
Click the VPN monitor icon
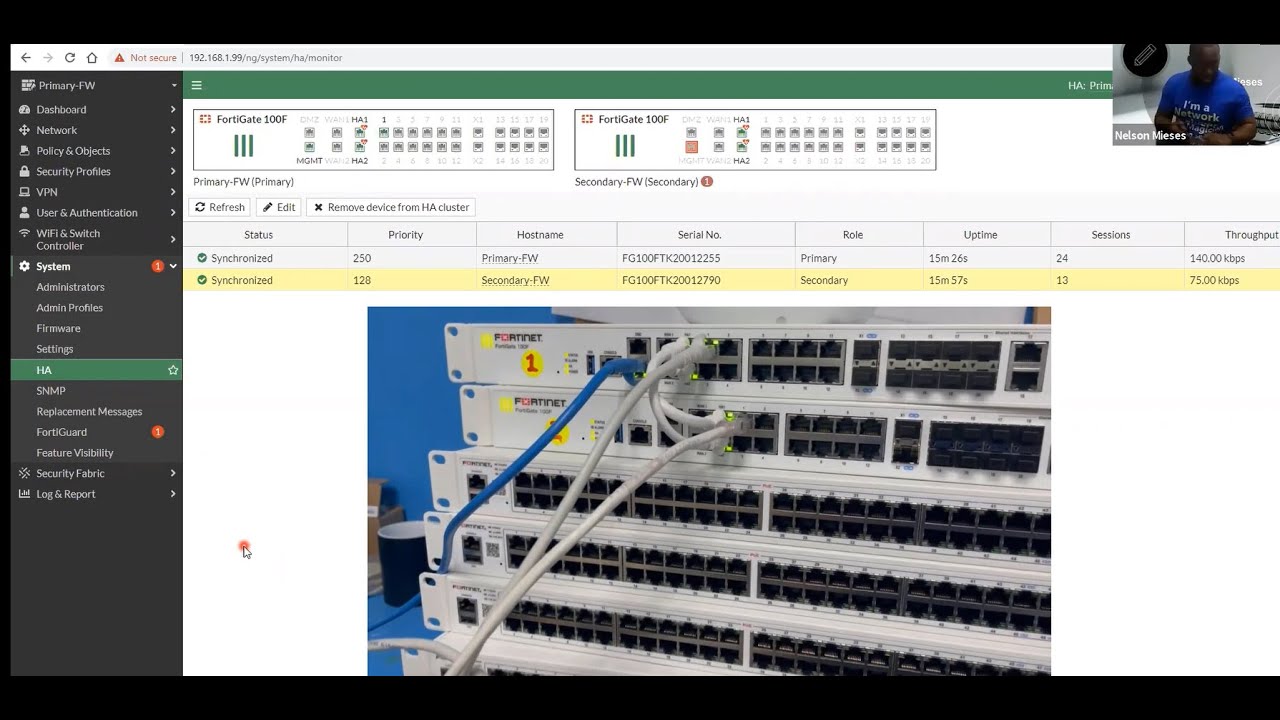click(25, 192)
